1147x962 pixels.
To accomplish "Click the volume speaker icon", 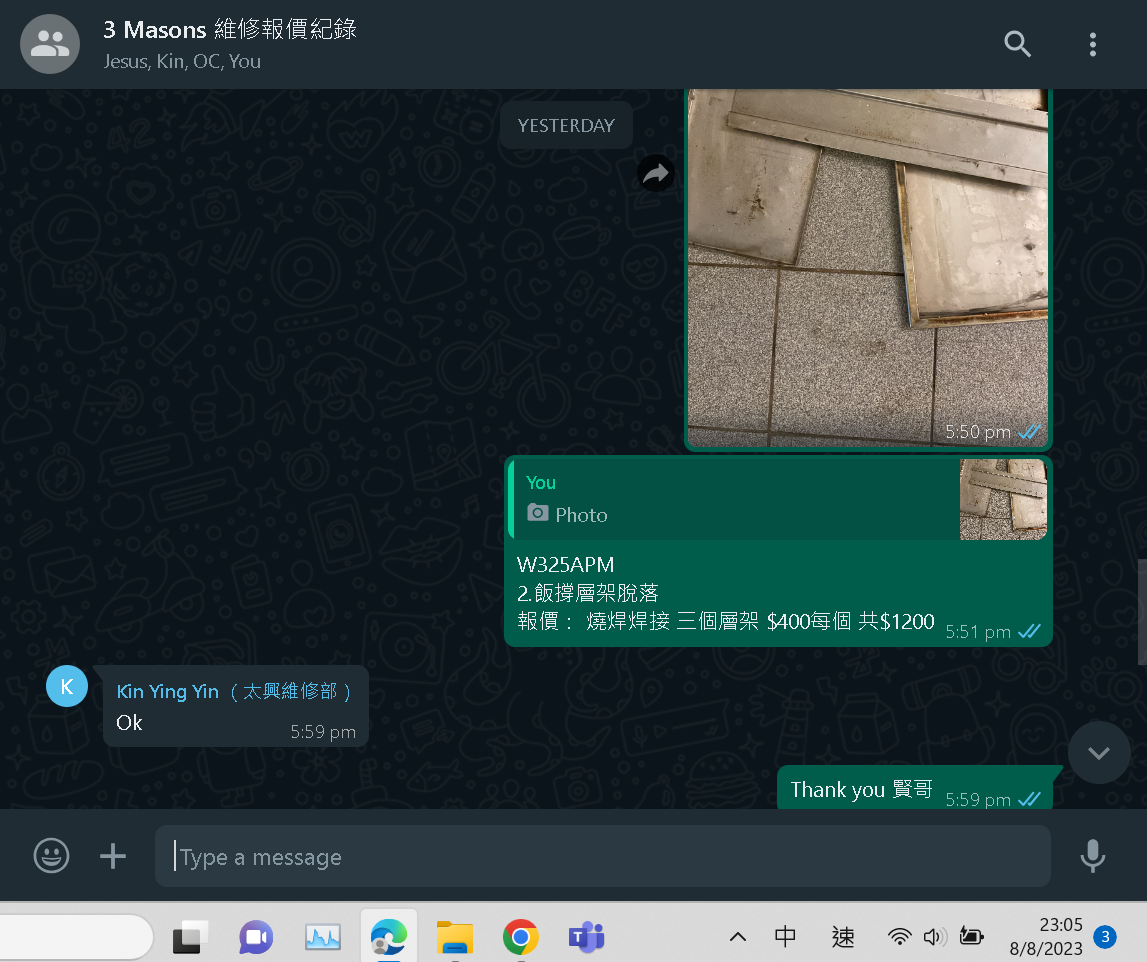I will [935, 936].
